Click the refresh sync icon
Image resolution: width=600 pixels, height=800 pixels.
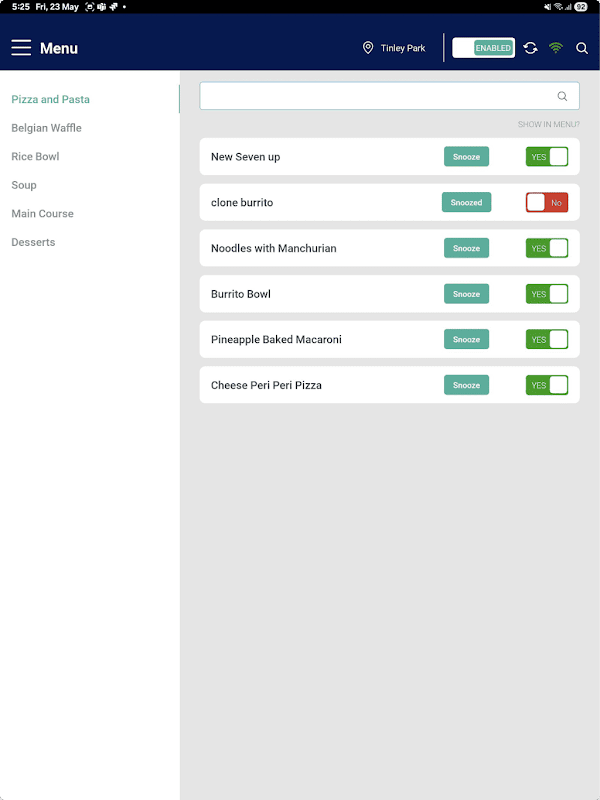coord(530,48)
